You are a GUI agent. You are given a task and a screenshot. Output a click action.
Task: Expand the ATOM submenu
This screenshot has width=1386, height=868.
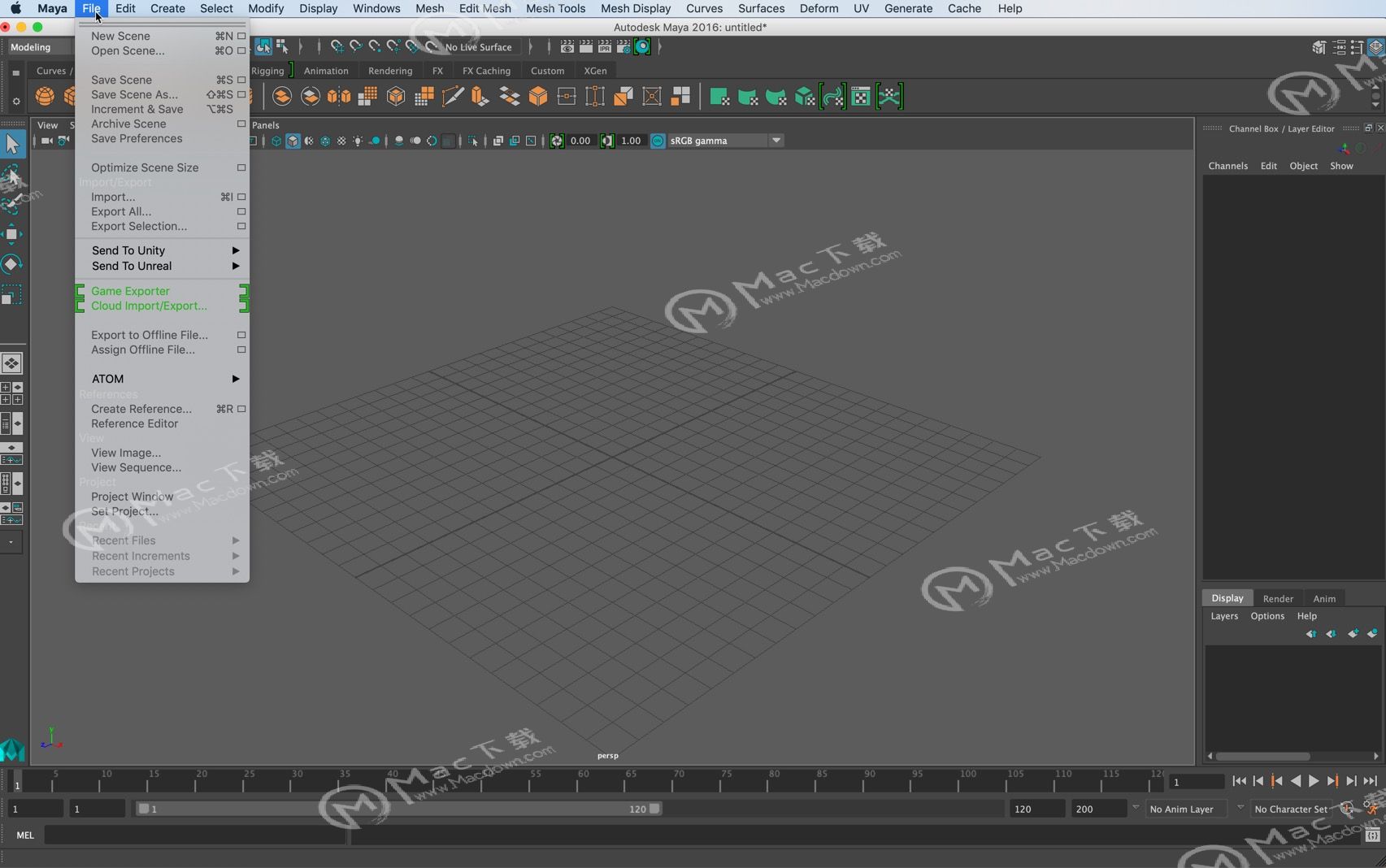[162, 379]
